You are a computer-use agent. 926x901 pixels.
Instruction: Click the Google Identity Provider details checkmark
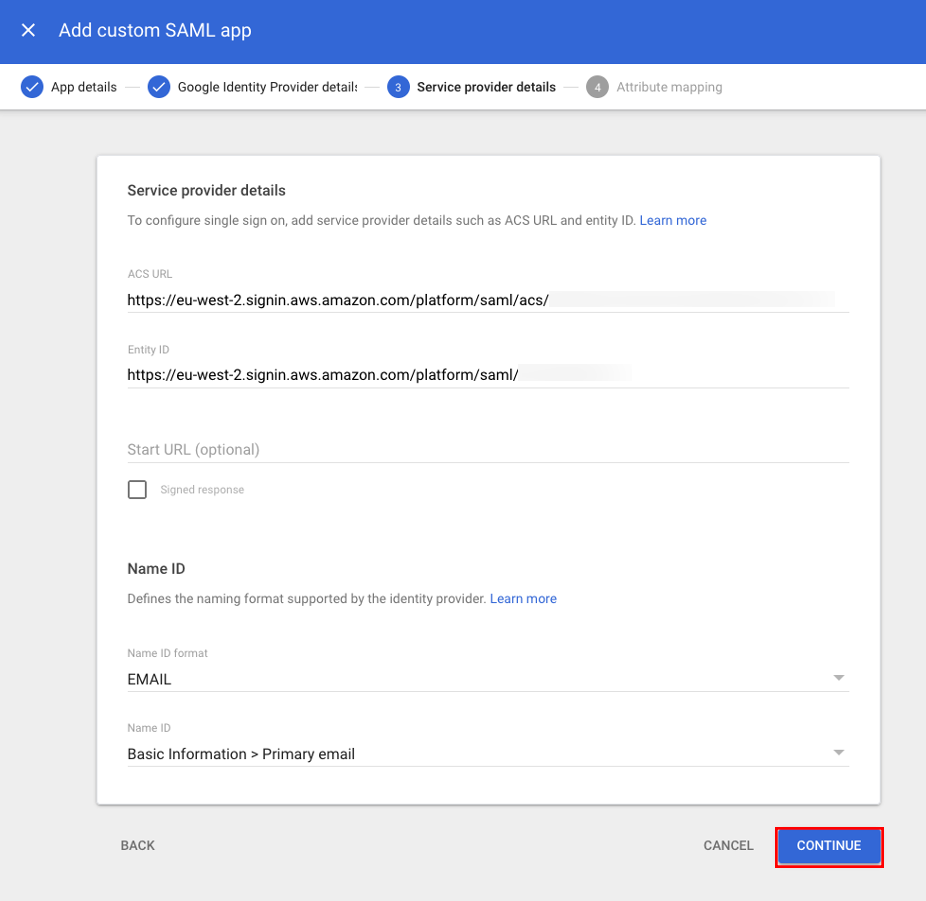point(159,87)
